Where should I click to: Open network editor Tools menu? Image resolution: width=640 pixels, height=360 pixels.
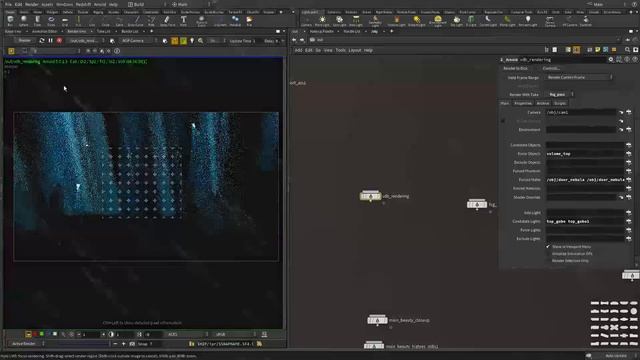coord(340,50)
